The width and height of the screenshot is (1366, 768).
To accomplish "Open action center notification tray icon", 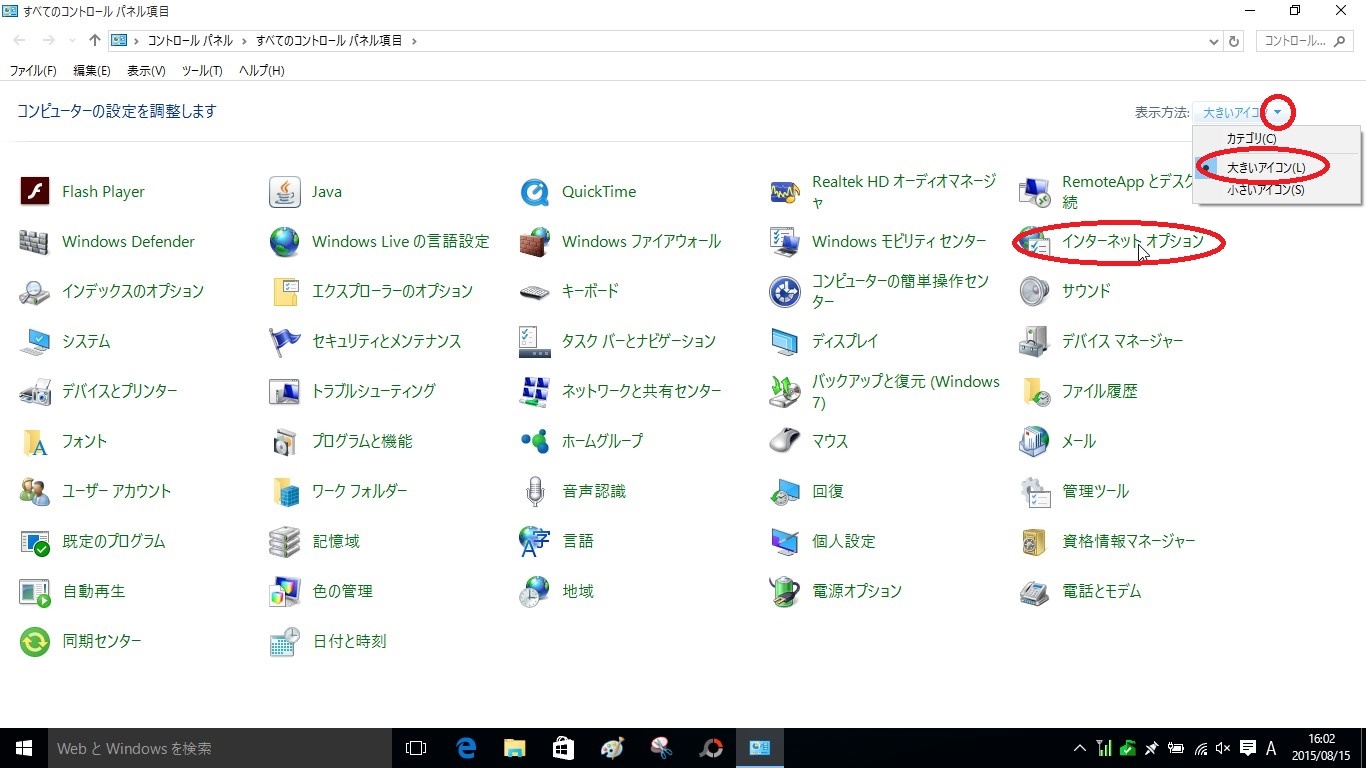I will click(x=1247, y=748).
